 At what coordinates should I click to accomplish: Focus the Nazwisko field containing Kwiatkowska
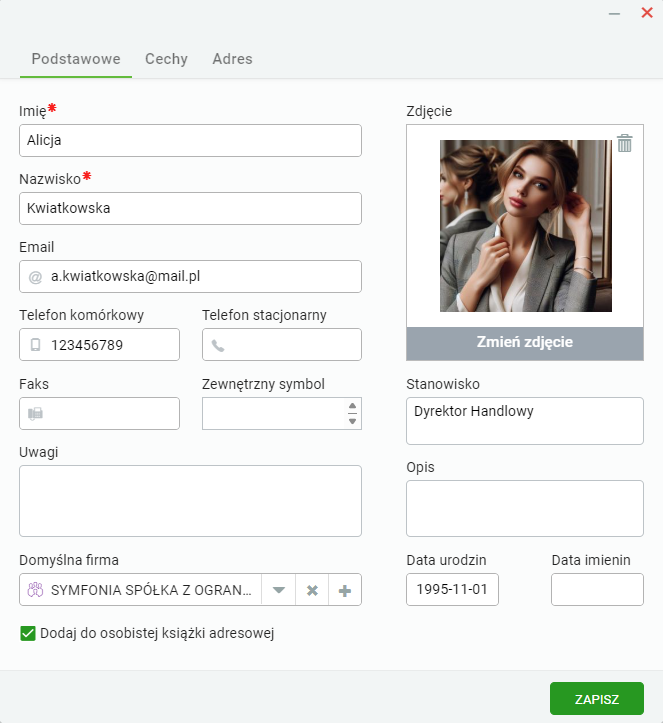click(x=190, y=208)
